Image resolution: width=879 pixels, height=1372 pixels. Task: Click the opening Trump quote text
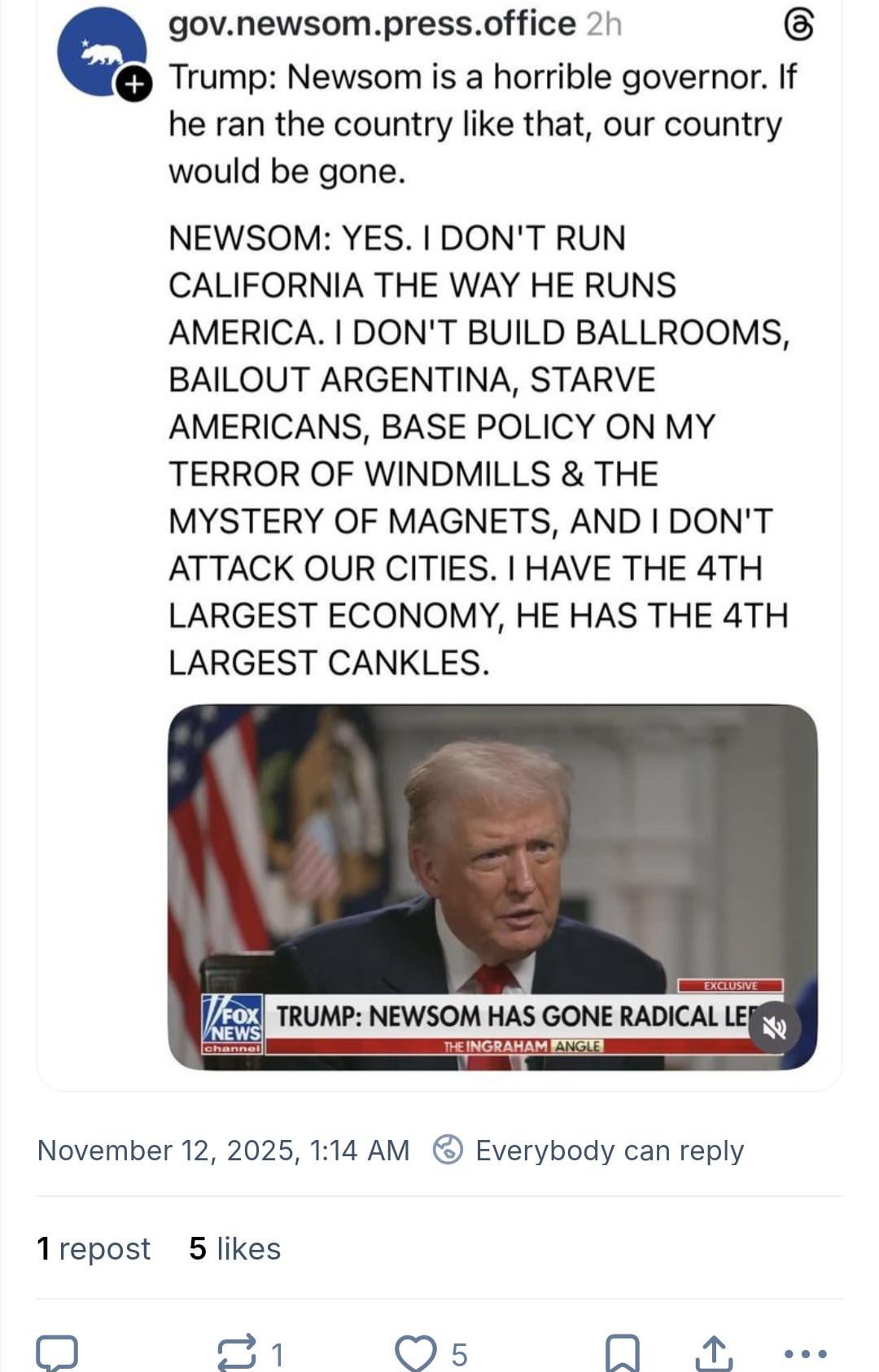(x=482, y=124)
